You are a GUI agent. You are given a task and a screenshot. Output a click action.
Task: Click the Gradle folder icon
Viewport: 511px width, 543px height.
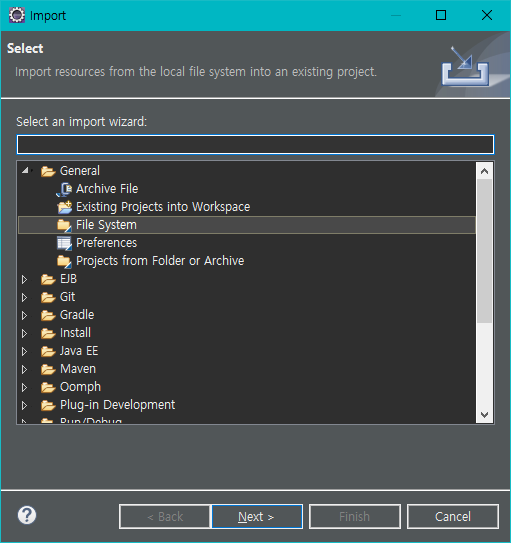(x=48, y=315)
